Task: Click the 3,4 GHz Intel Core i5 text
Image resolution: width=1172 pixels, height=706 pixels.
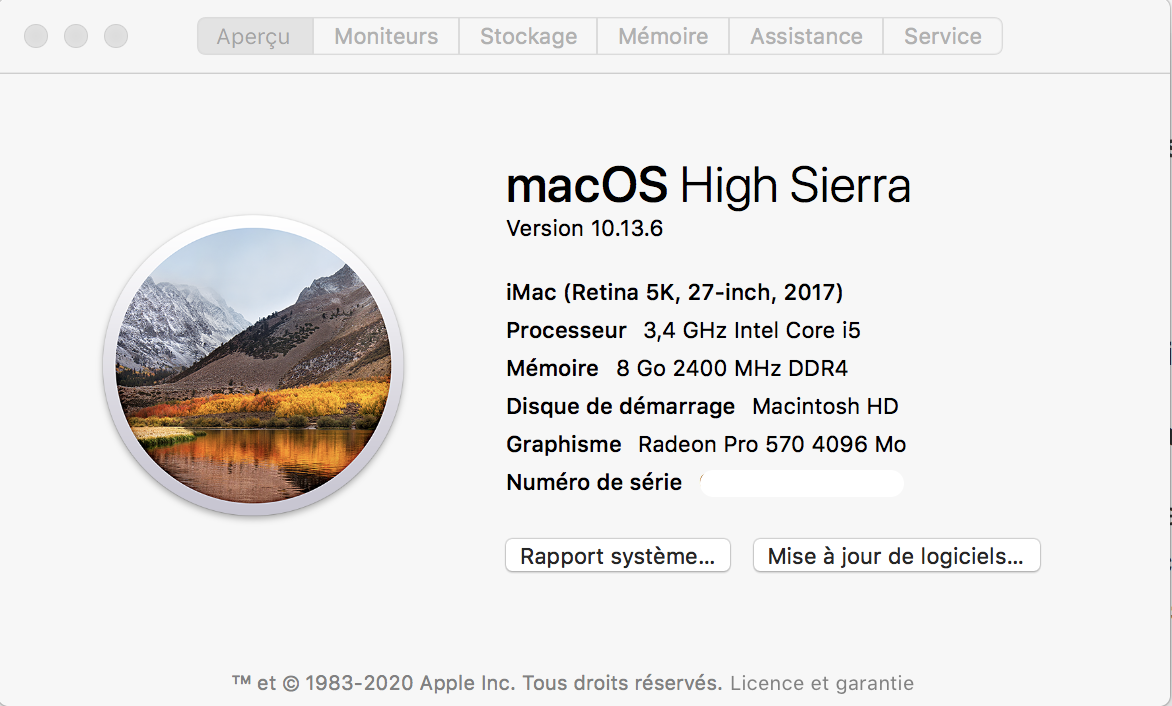Action: click(x=752, y=331)
